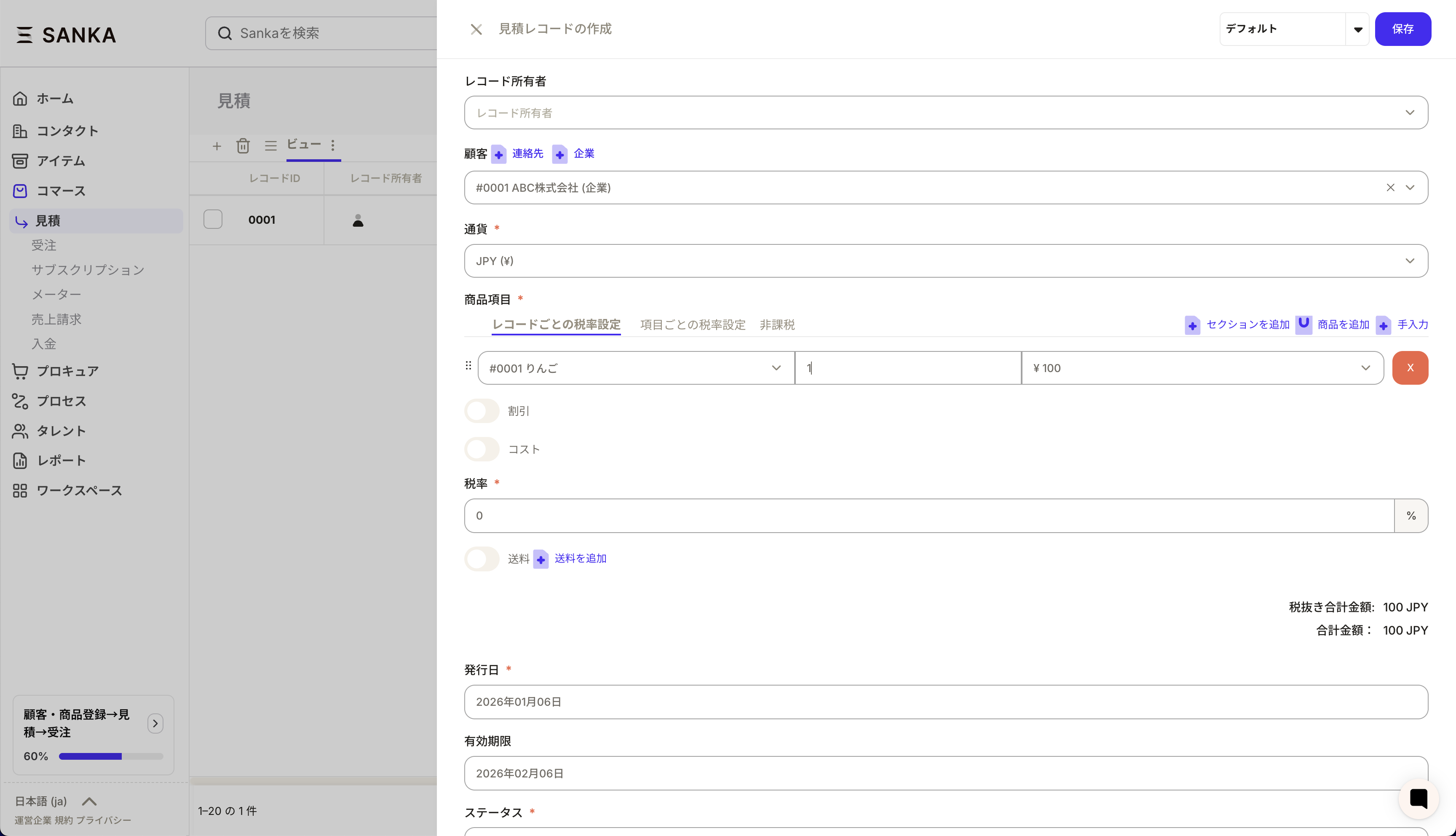Click the chat support bubble icon
Screen dimensions: 1456x836
(1418, 798)
